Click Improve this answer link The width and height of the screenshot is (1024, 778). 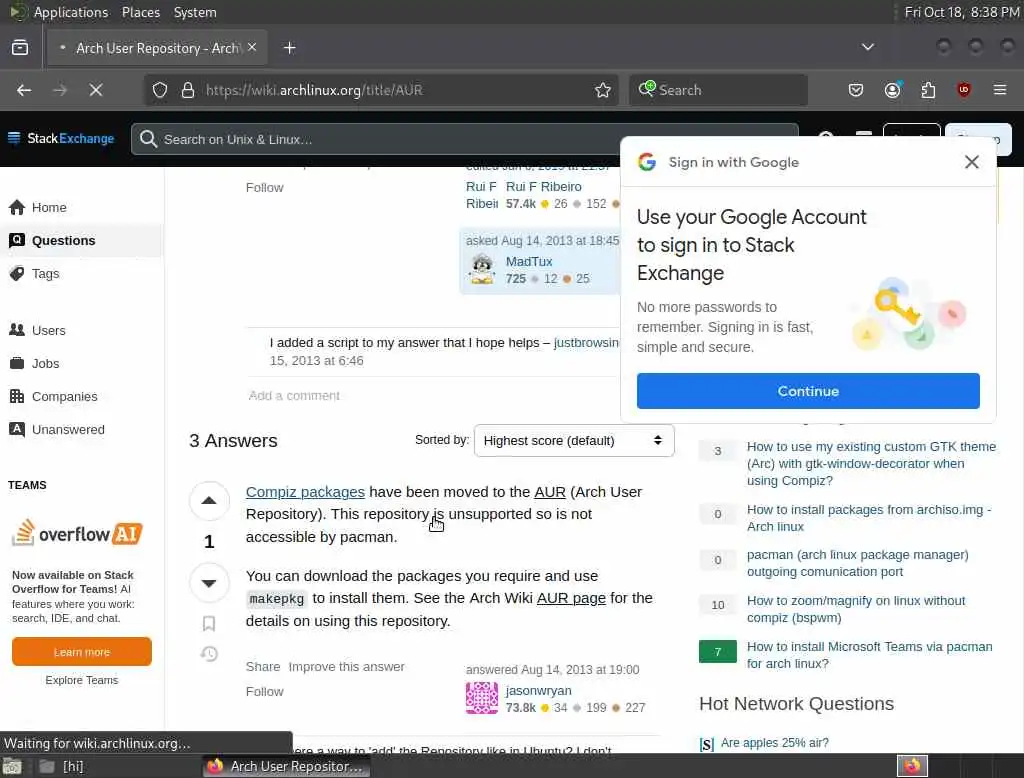(346, 667)
